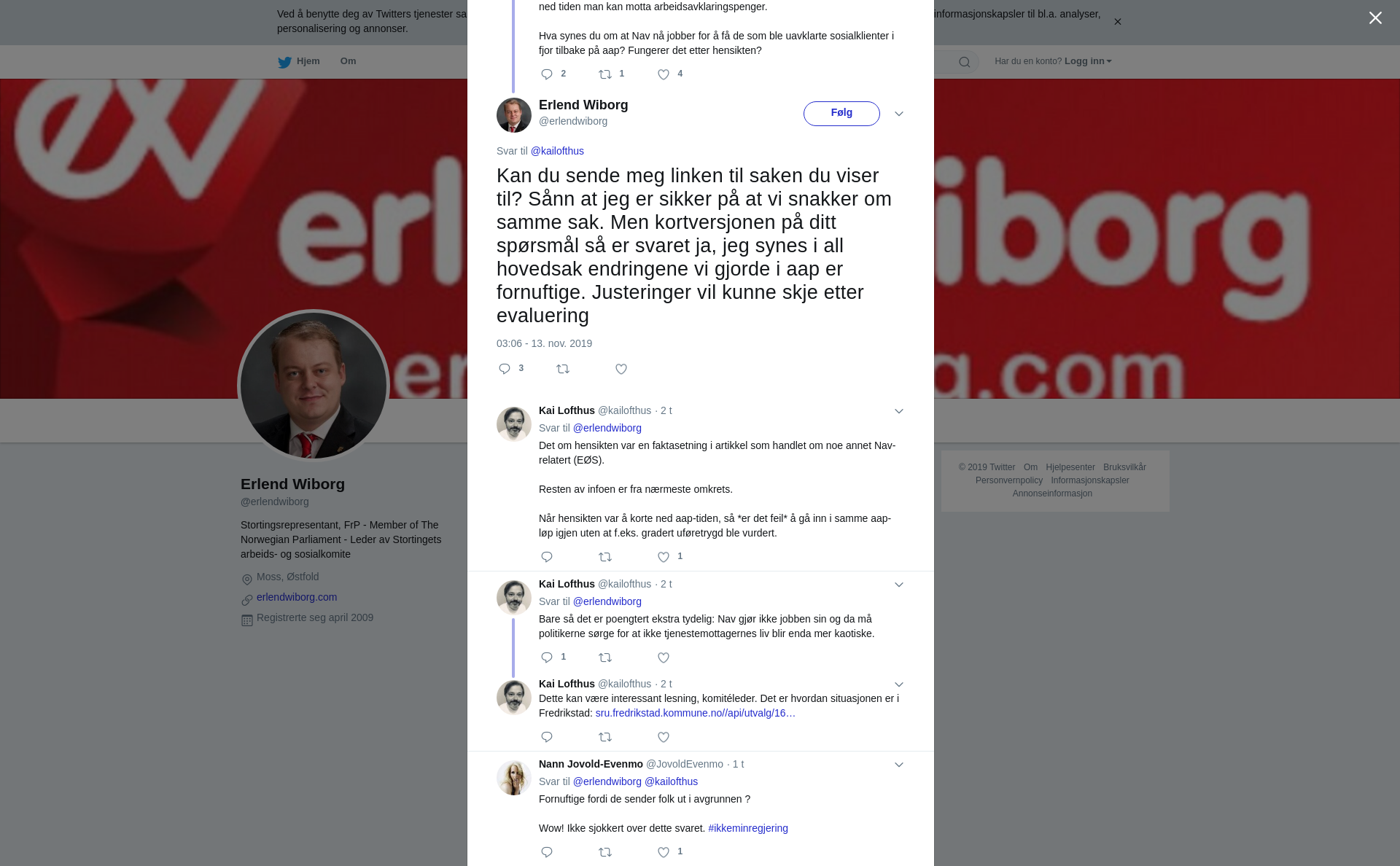Click the search magnifier icon
Screen dimensions: 1400x866
[x=964, y=62]
